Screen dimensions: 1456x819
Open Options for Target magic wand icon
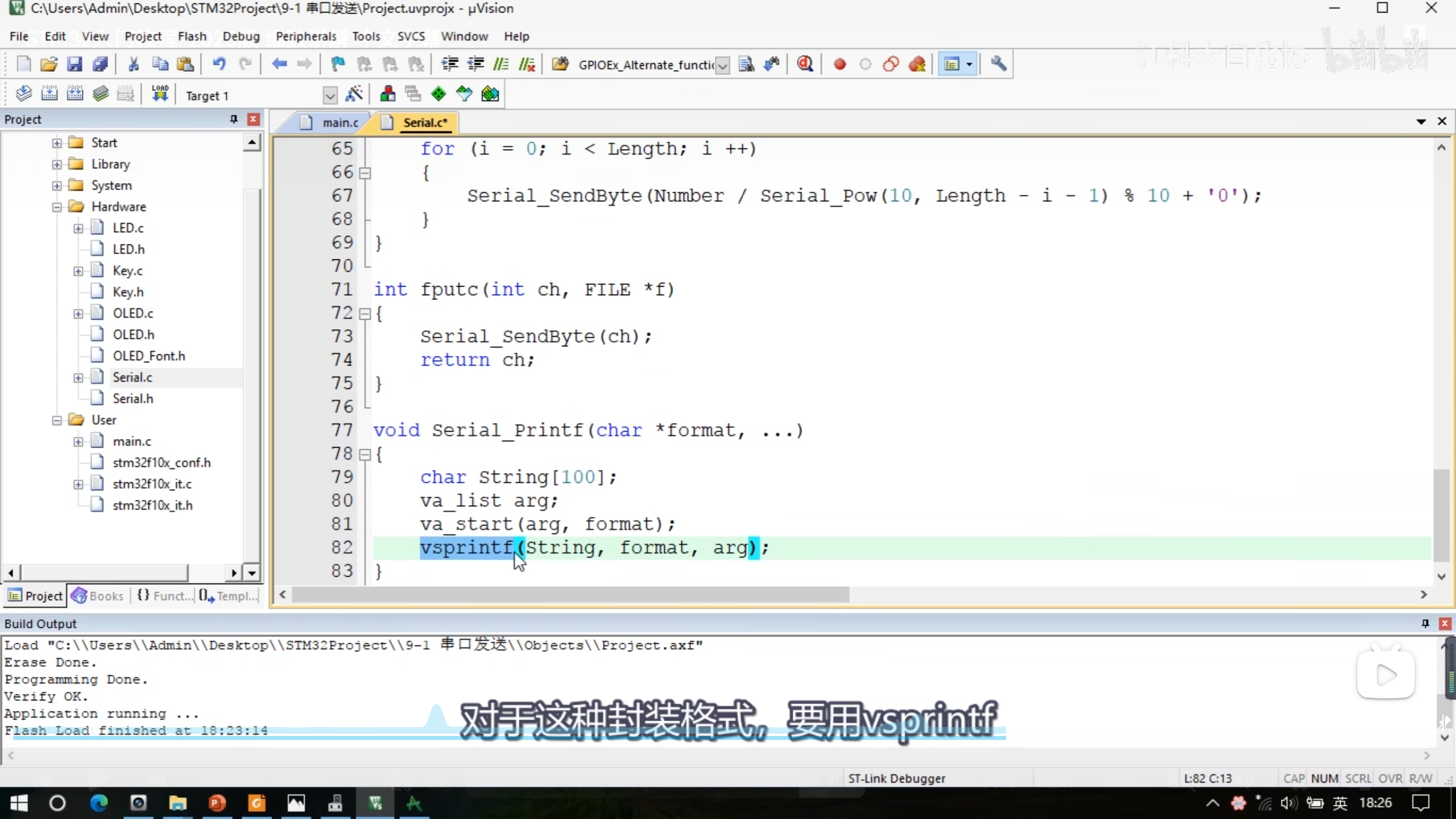point(354,94)
